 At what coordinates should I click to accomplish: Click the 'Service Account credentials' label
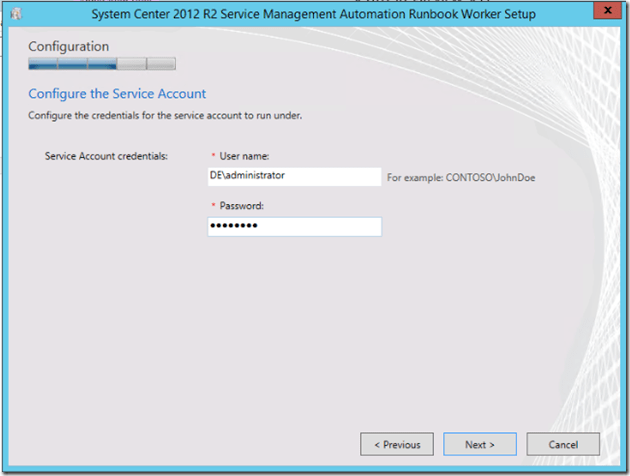tap(107, 156)
